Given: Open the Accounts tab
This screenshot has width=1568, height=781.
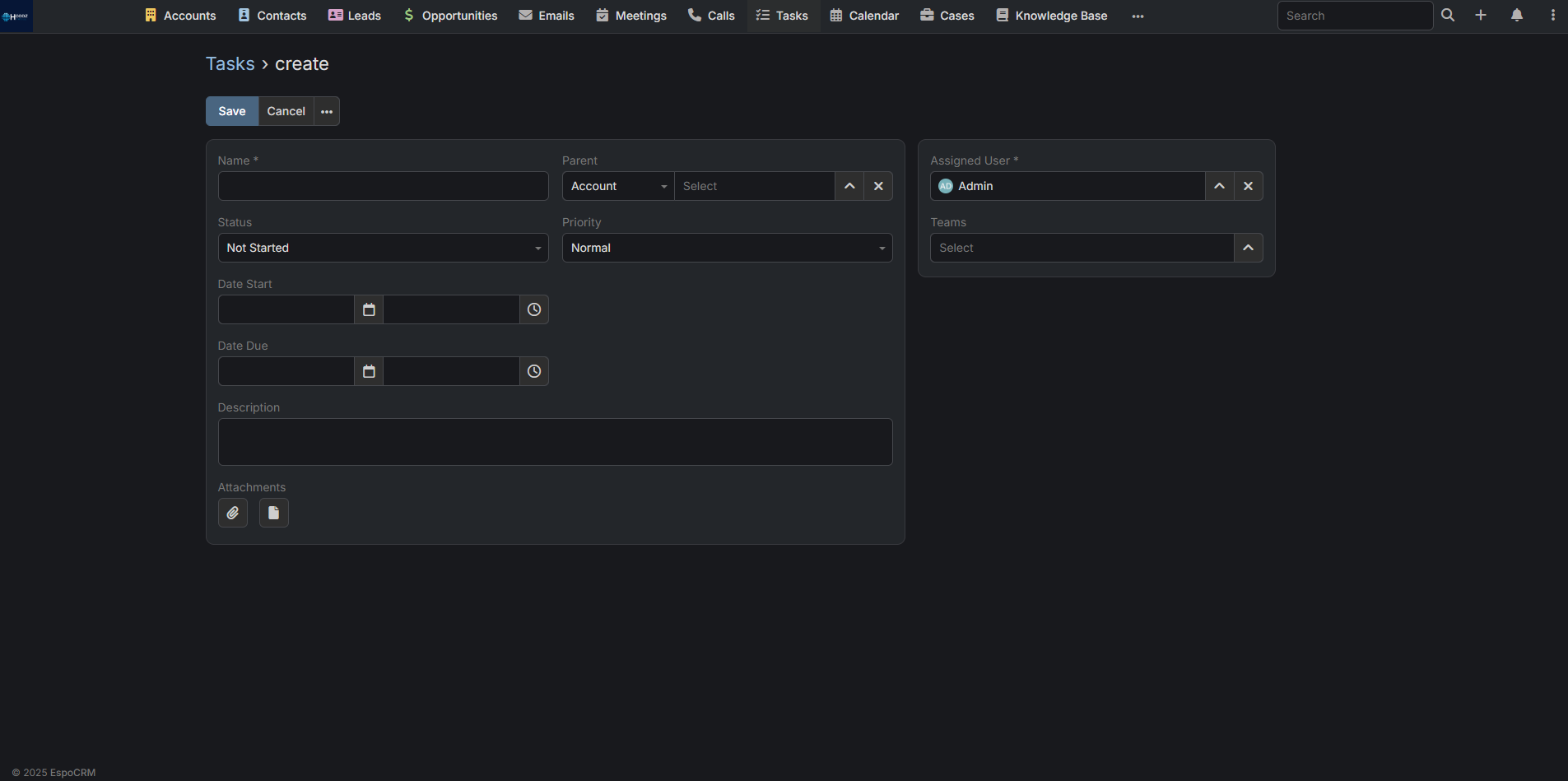Looking at the screenshot, I should [x=180, y=16].
